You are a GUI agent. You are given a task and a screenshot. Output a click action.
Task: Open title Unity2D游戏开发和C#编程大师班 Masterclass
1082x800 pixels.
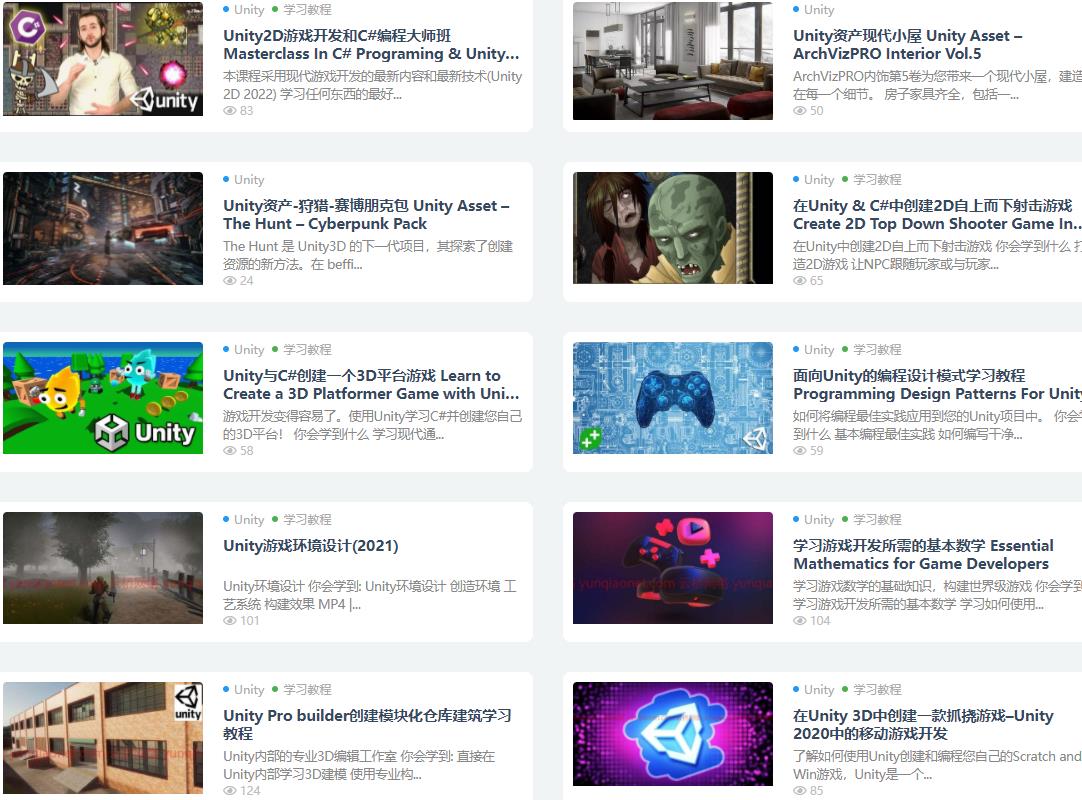[371, 45]
